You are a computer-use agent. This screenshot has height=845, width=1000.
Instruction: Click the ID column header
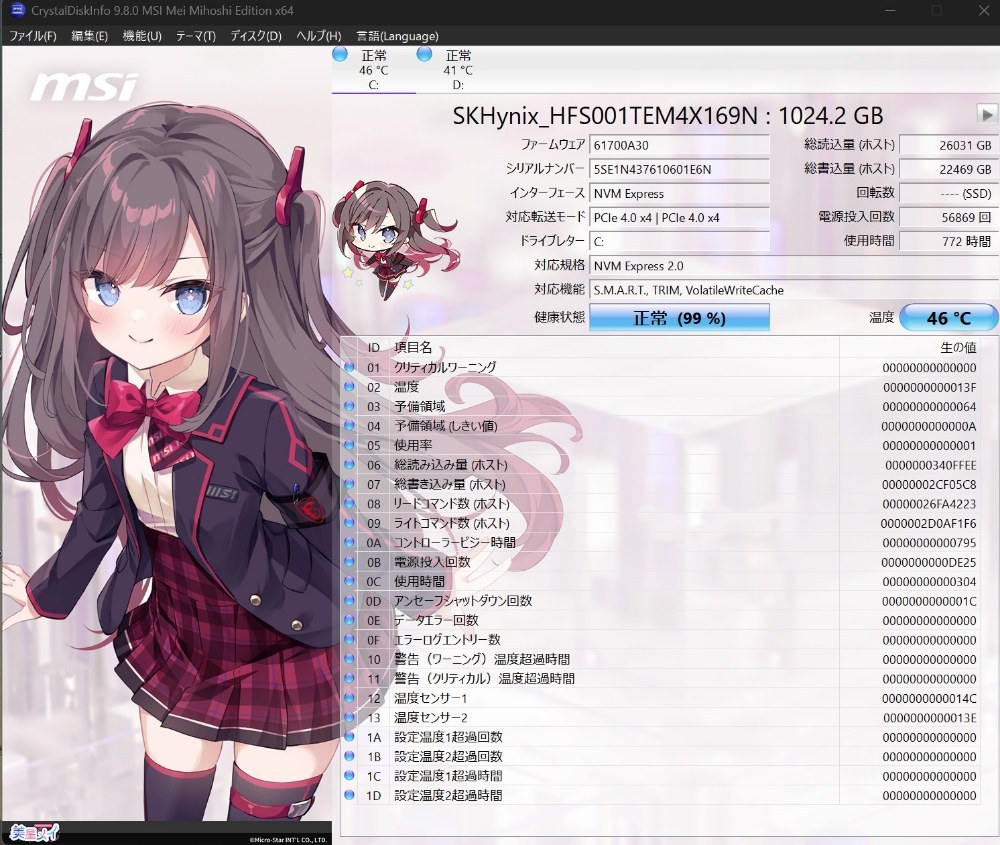(x=374, y=348)
